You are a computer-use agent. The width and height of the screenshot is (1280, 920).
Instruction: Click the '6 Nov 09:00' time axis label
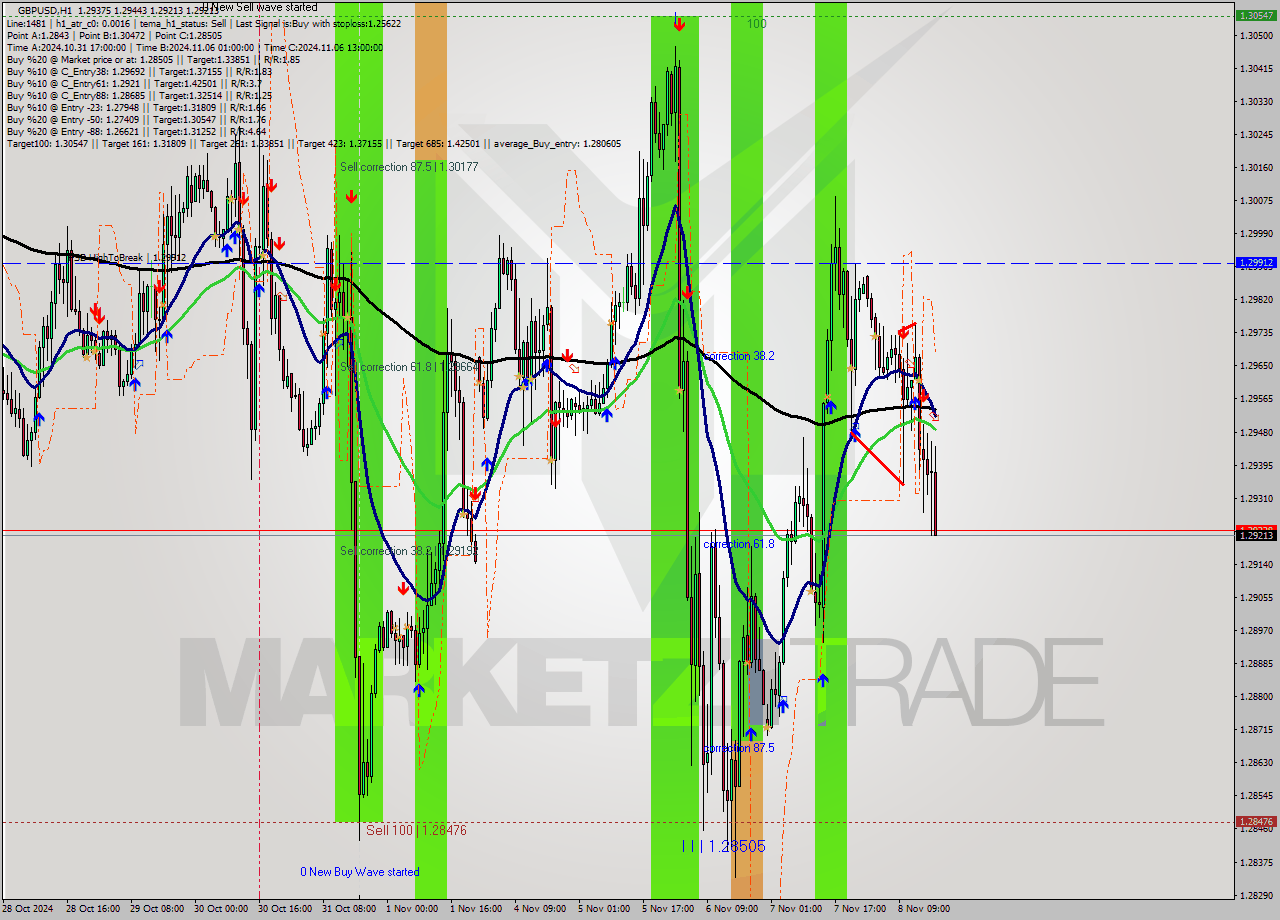coord(732,909)
